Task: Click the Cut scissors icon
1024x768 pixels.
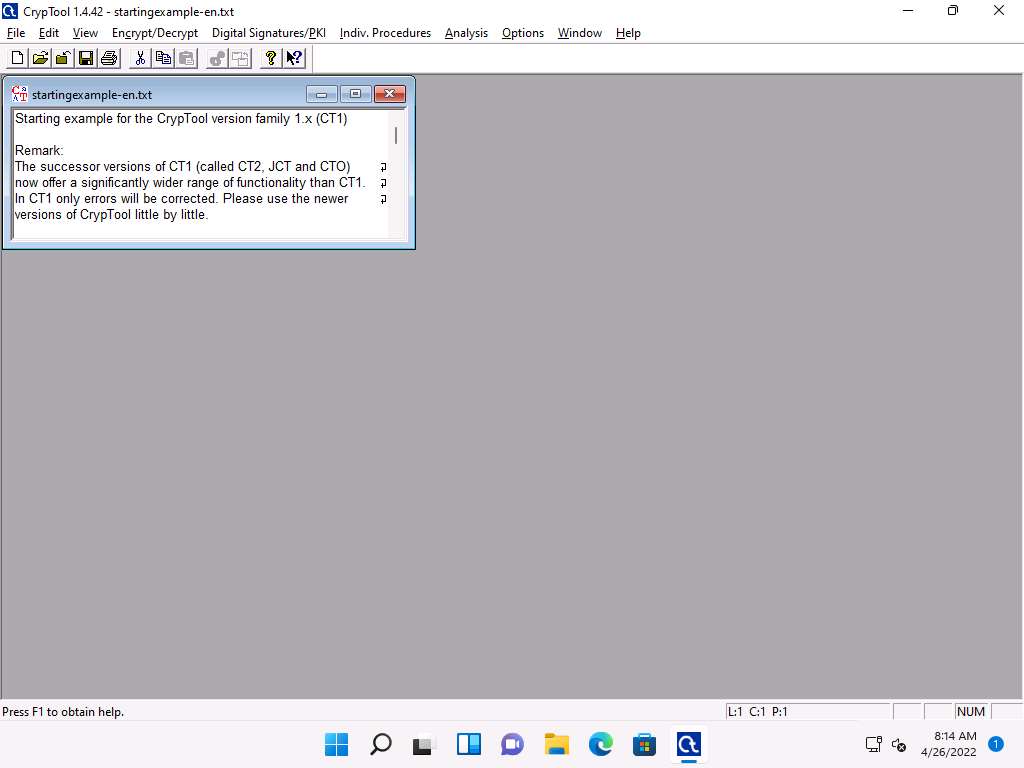Action: click(x=140, y=58)
